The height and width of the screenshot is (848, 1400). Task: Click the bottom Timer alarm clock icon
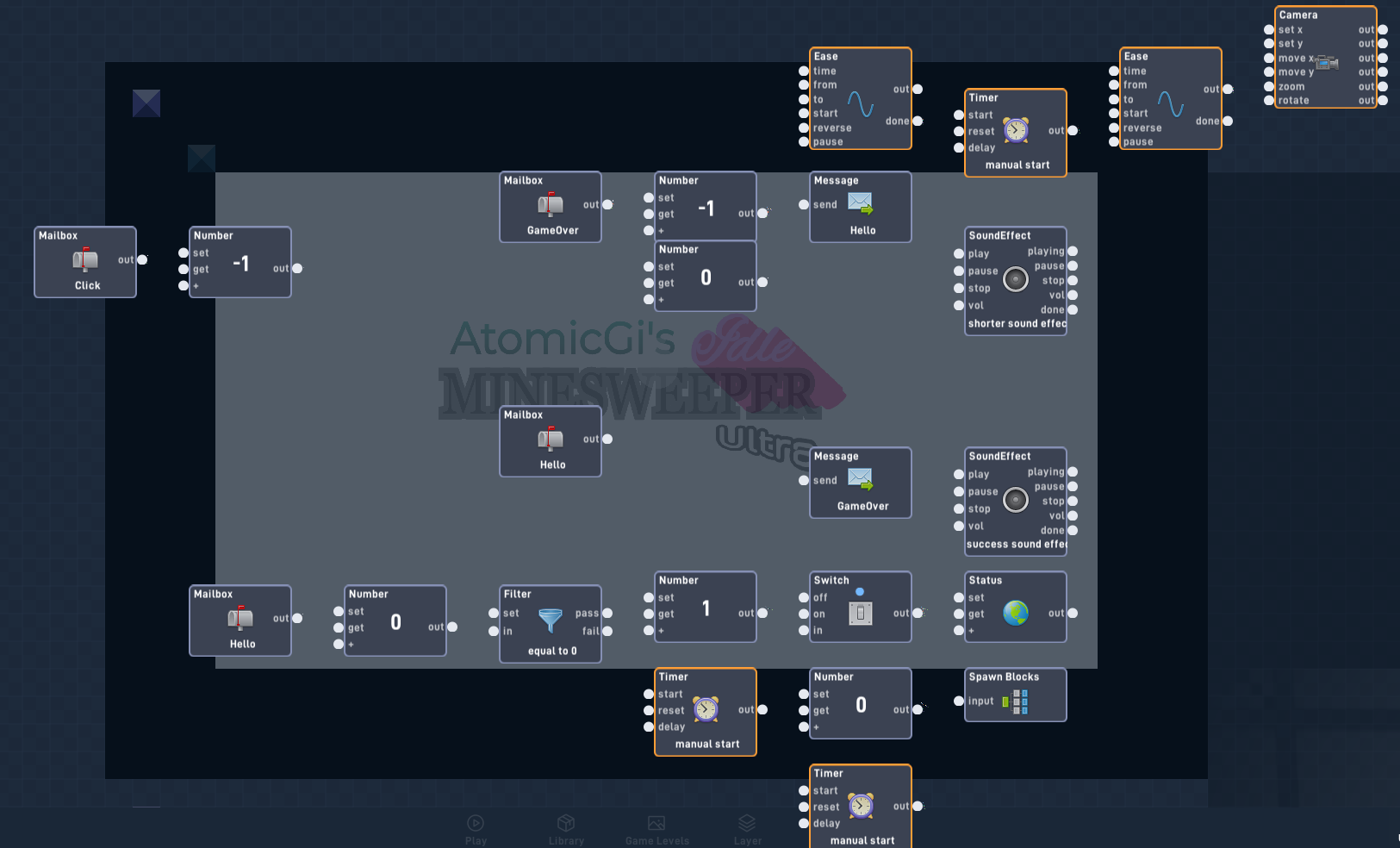pos(861,806)
